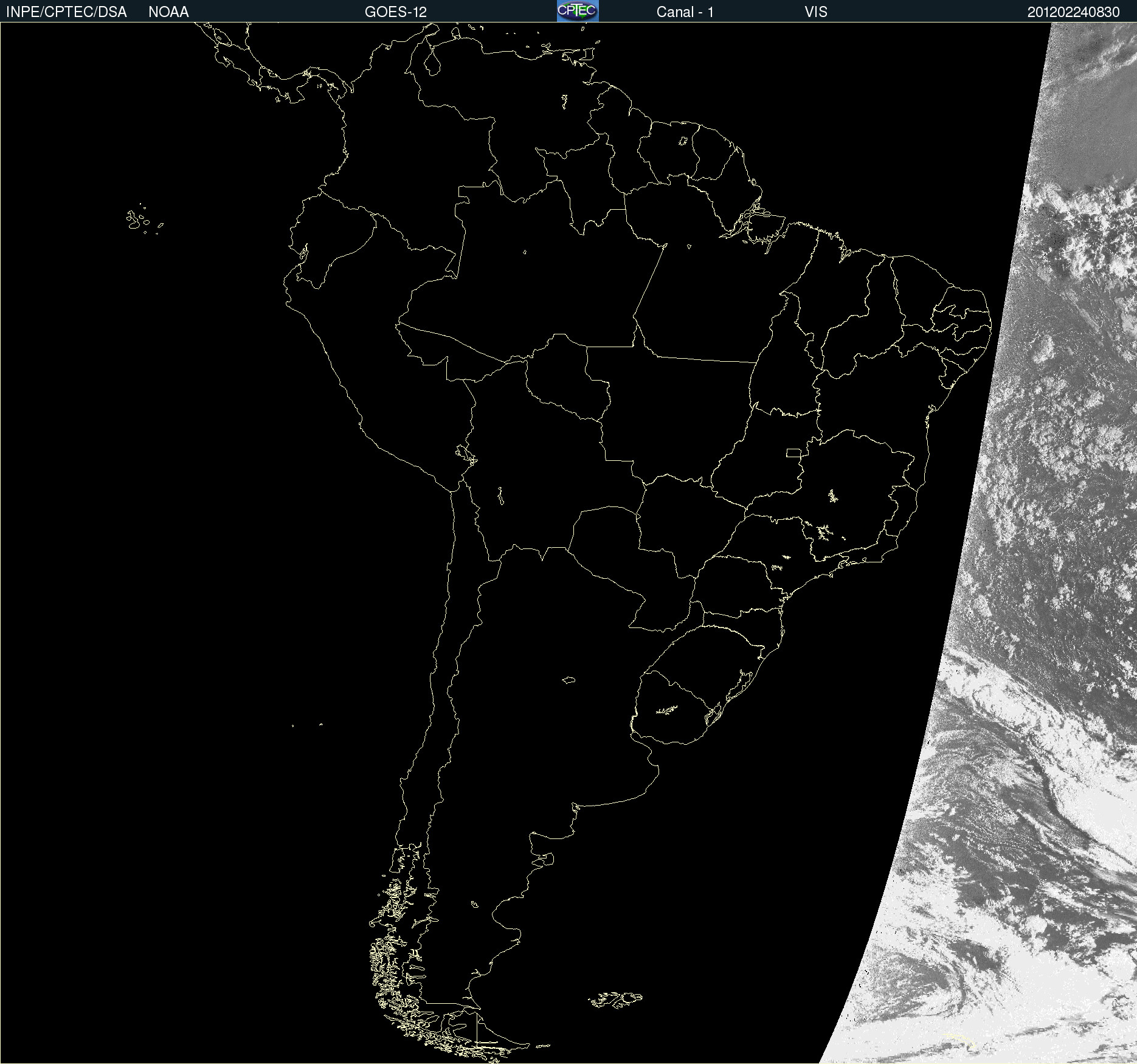The image size is (1137, 1064).
Task: Click the 201202240830 timestamp
Action: [1074, 12]
